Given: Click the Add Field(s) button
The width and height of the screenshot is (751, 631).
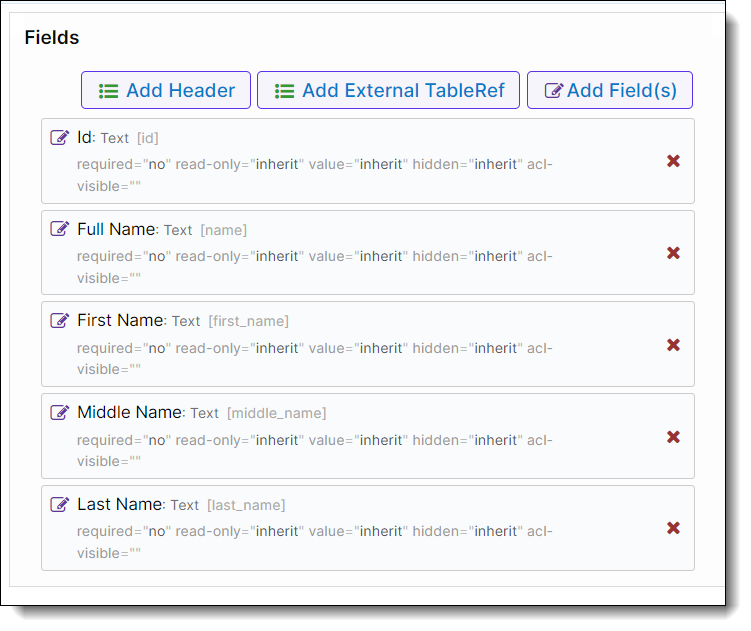Looking at the screenshot, I should (x=610, y=90).
